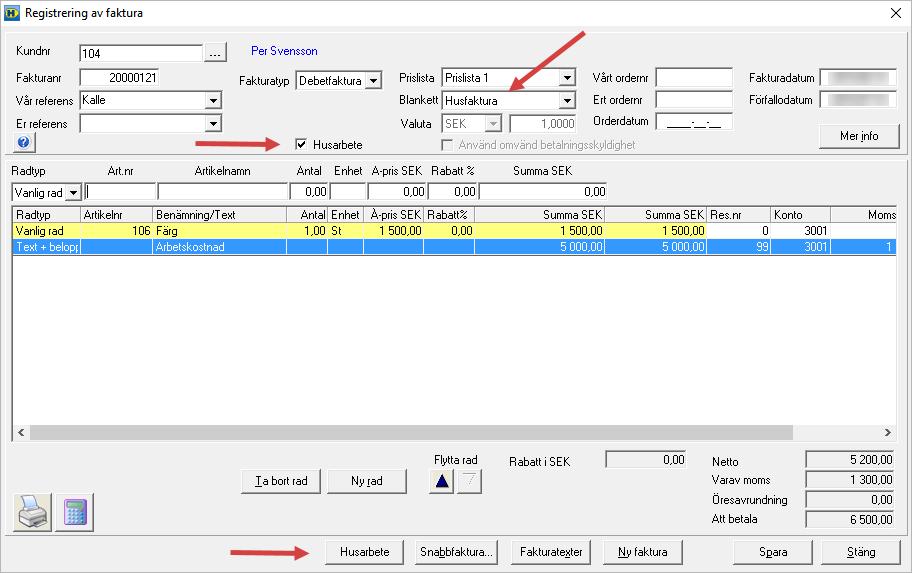Click the printer icon
The width and height of the screenshot is (912, 573).
point(33,512)
